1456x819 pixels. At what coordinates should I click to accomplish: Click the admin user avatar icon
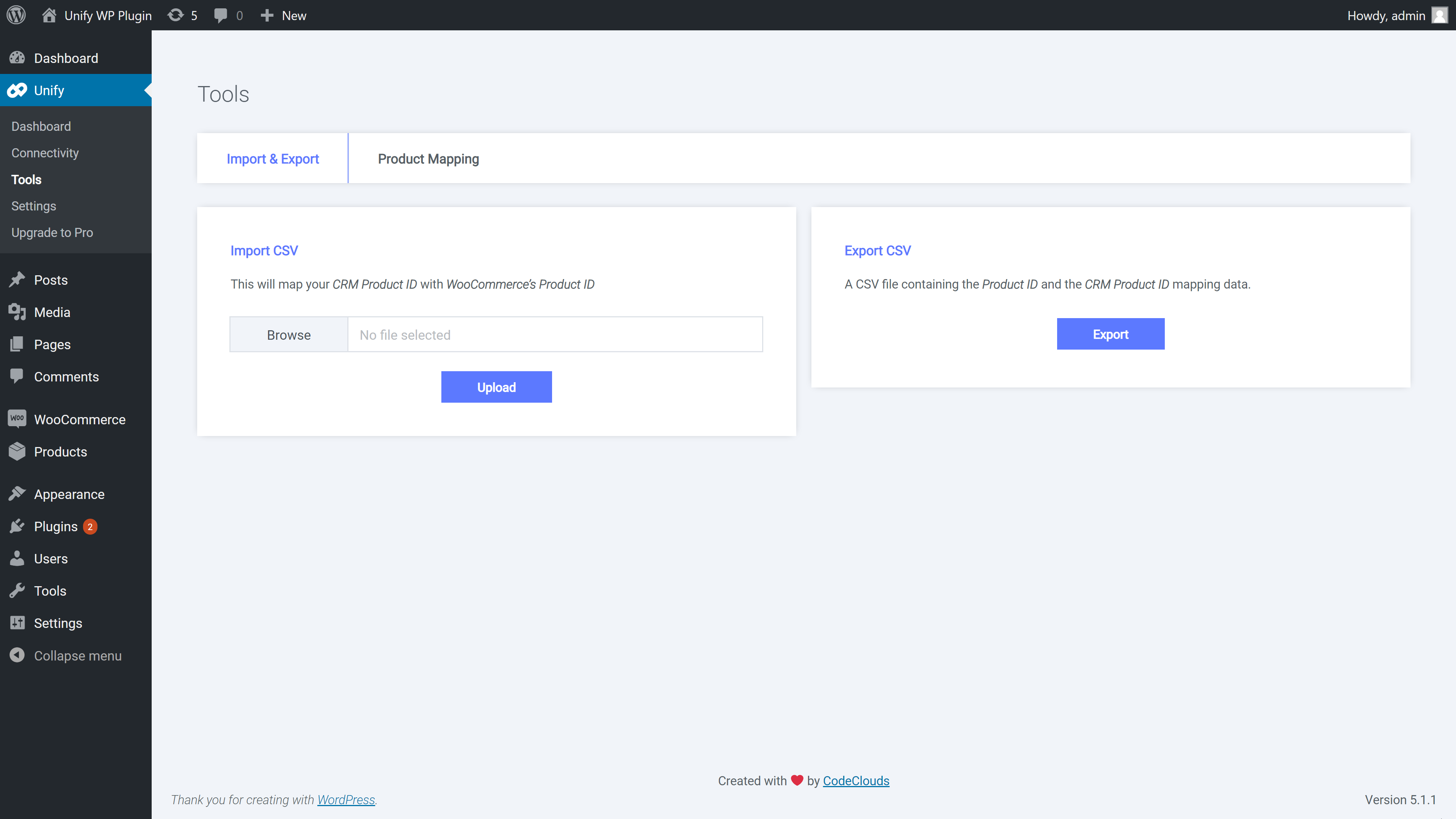point(1440,15)
